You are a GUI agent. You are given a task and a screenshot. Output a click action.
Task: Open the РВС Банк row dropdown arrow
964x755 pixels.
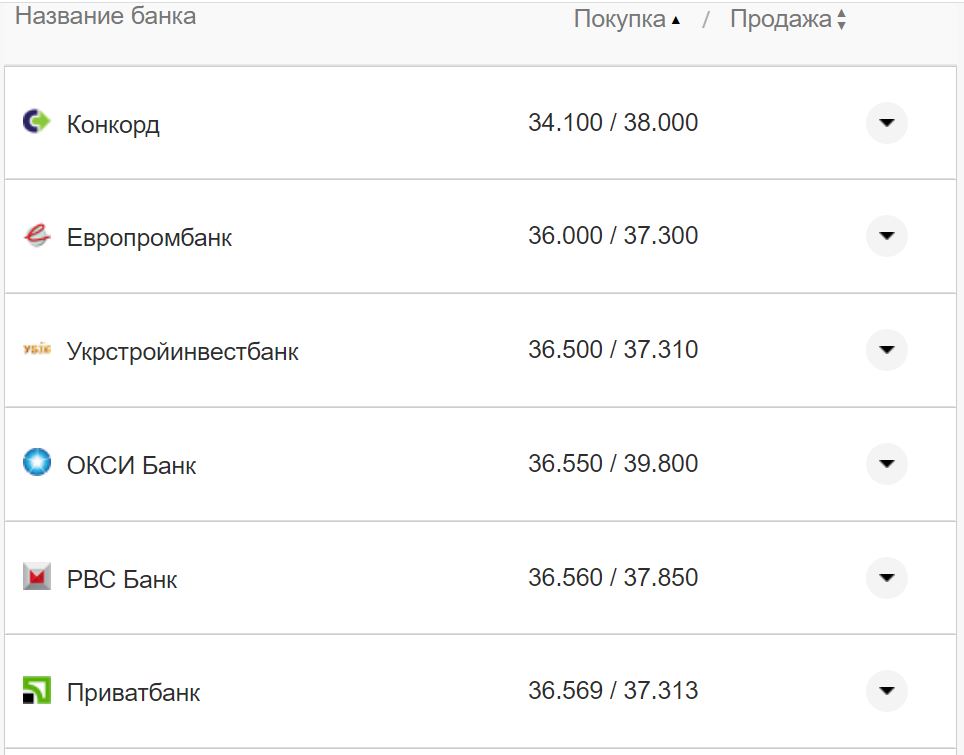pyautogui.click(x=886, y=577)
